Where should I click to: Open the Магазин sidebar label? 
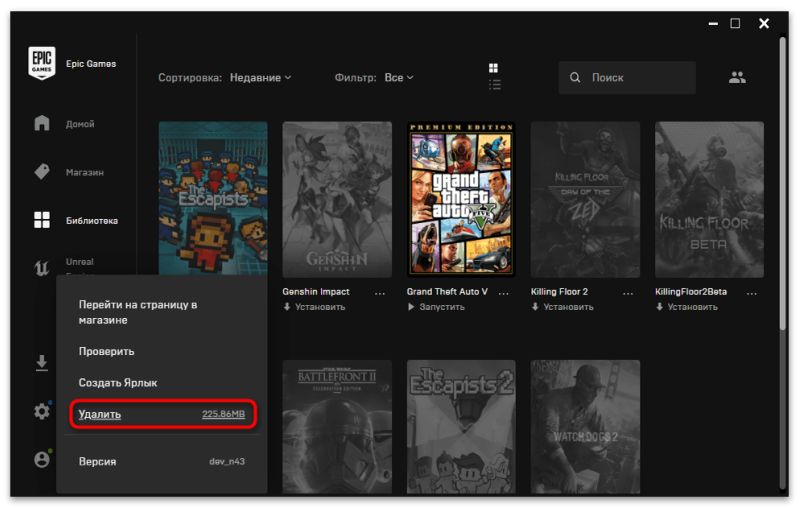tap(85, 172)
